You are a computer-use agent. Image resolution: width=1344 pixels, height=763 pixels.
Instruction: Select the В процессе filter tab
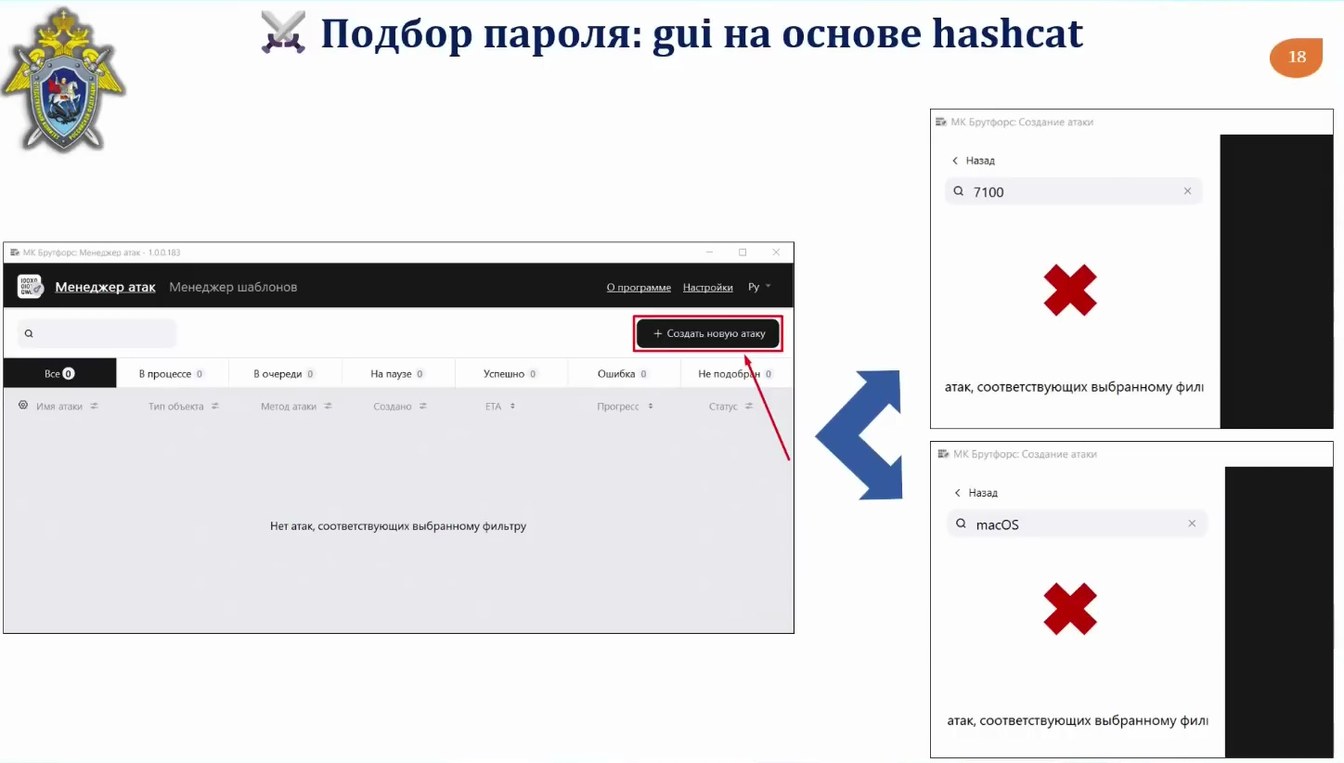coord(172,373)
